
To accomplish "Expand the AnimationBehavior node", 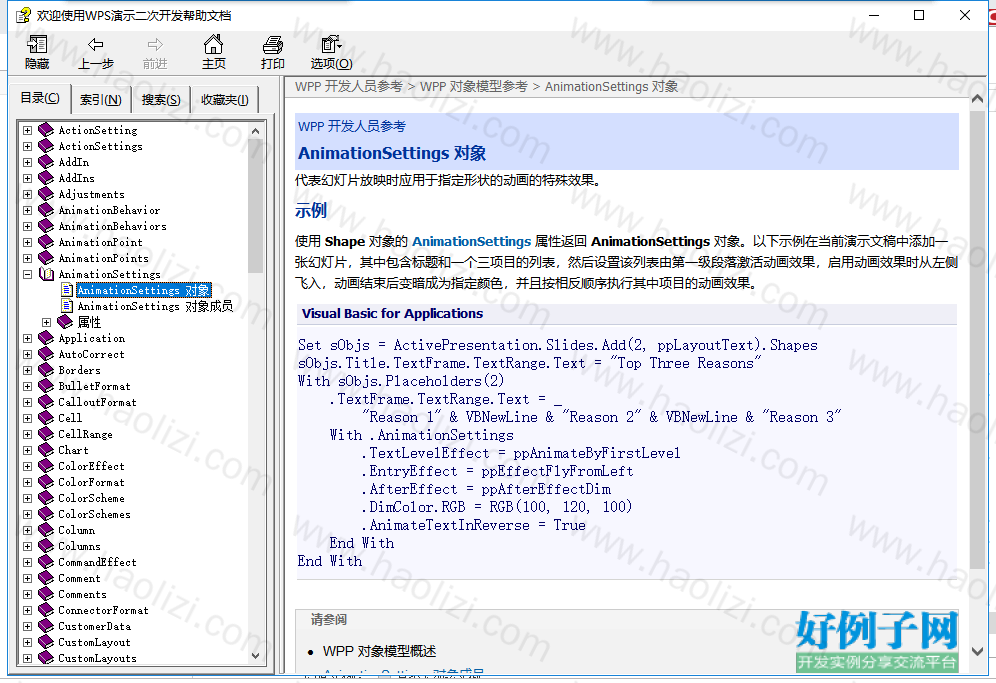I will [x=27, y=210].
